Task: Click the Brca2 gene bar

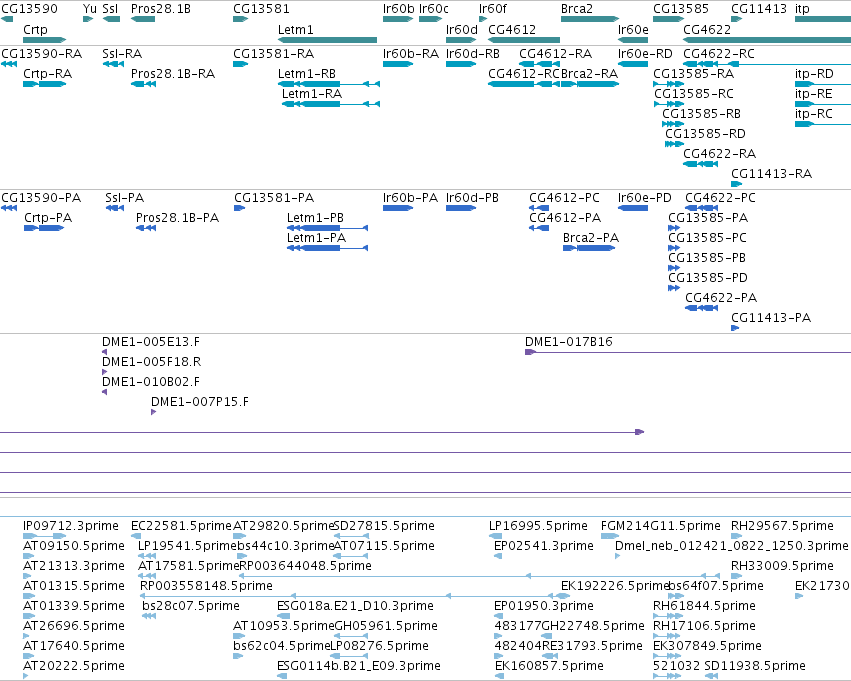Action: tap(589, 19)
